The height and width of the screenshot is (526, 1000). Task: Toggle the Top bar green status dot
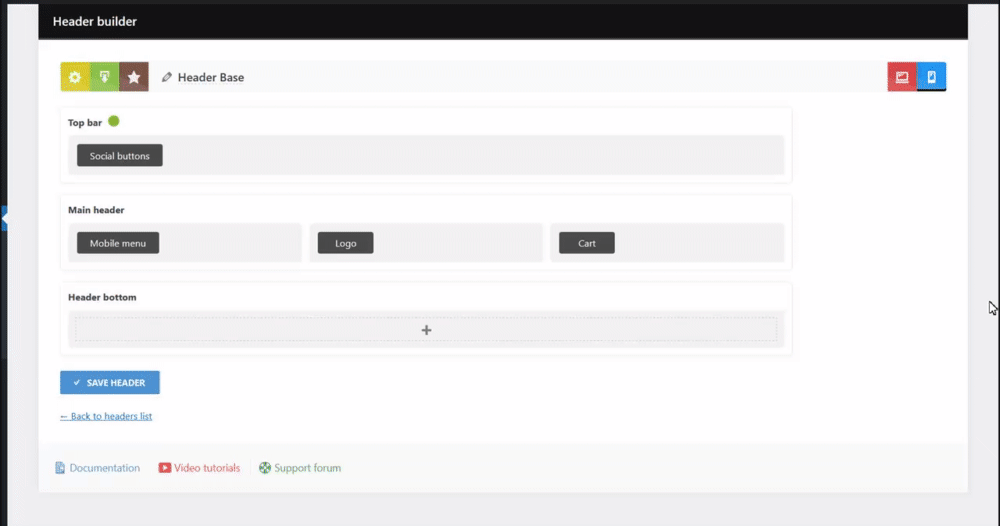(x=114, y=121)
